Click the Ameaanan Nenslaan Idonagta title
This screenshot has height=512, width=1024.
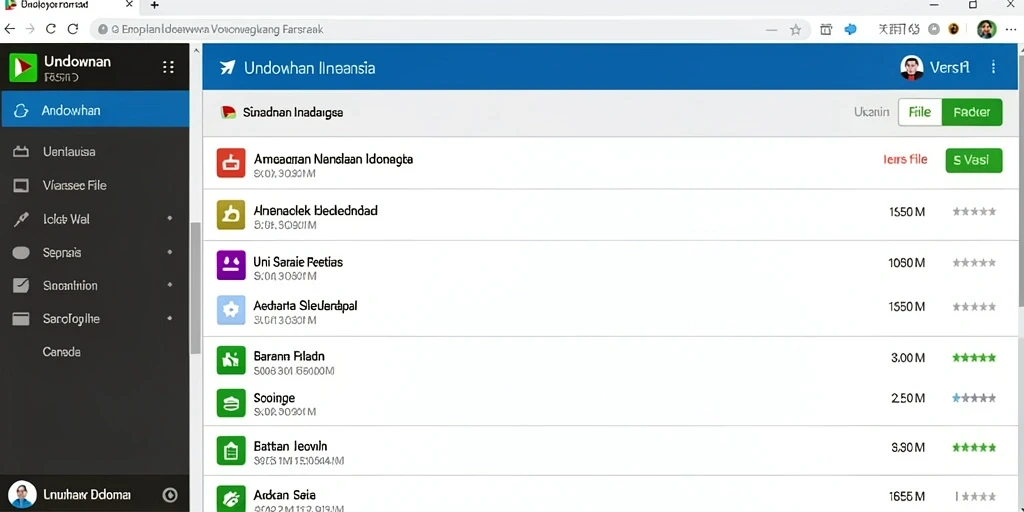pyautogui.click(x=333, y=159)
